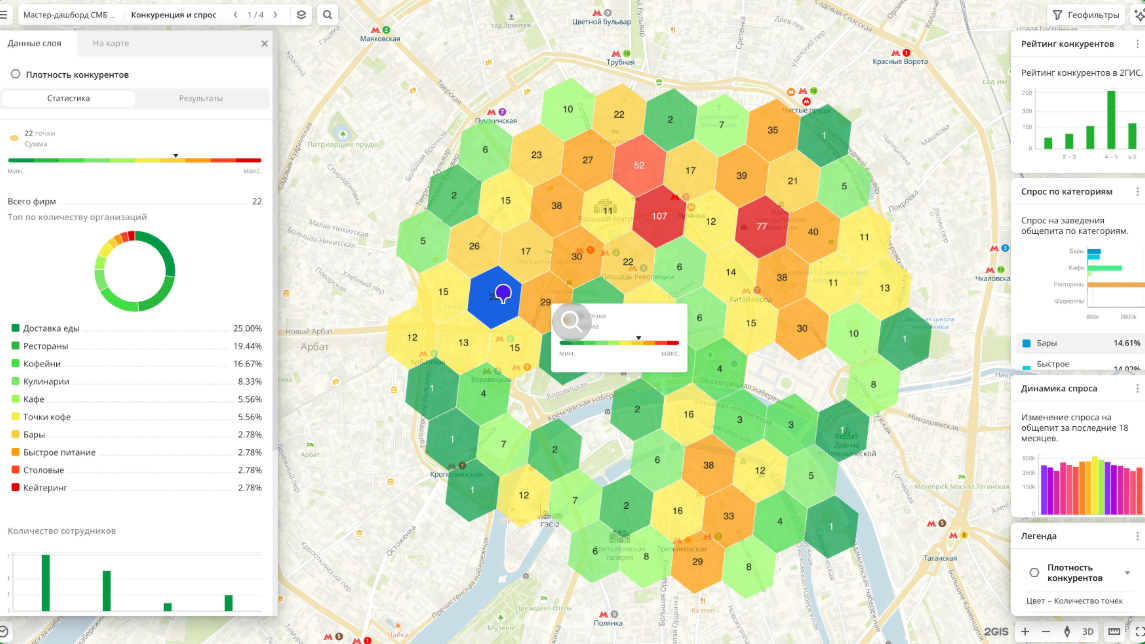Select the red hexagon labeled 107

[x=659, y=216]
